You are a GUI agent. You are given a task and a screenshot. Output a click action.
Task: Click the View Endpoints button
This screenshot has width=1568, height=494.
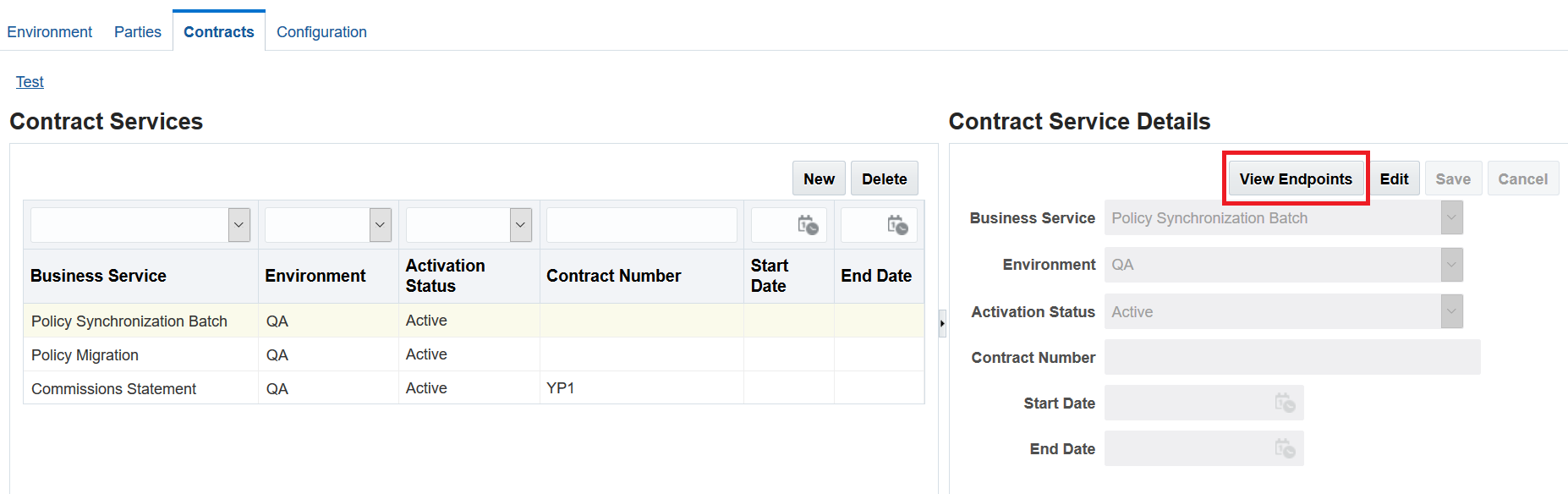pyautogui.click(x=1295, y=178)
